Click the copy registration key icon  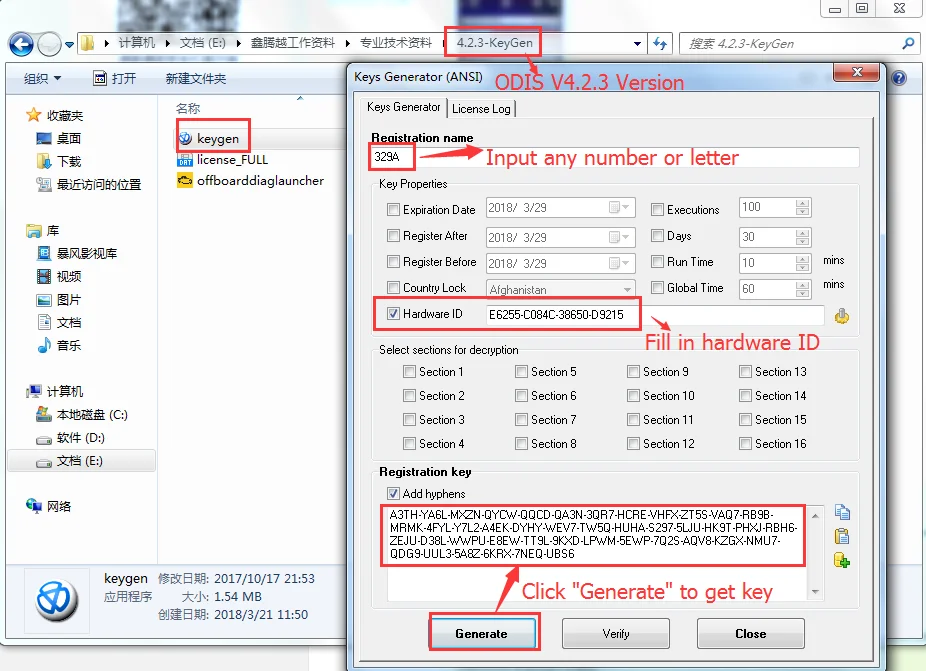(842, 512)
